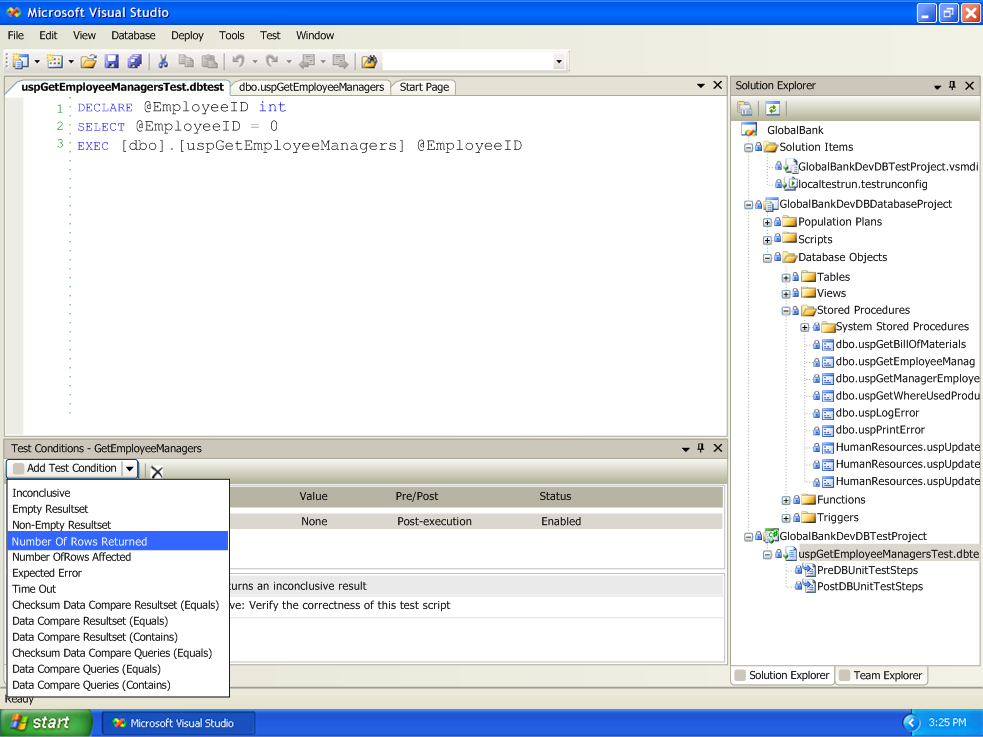This screenshot has width=983, height=737.
Task: Pin the Solution Explorer panel
Action: [952, 85]
